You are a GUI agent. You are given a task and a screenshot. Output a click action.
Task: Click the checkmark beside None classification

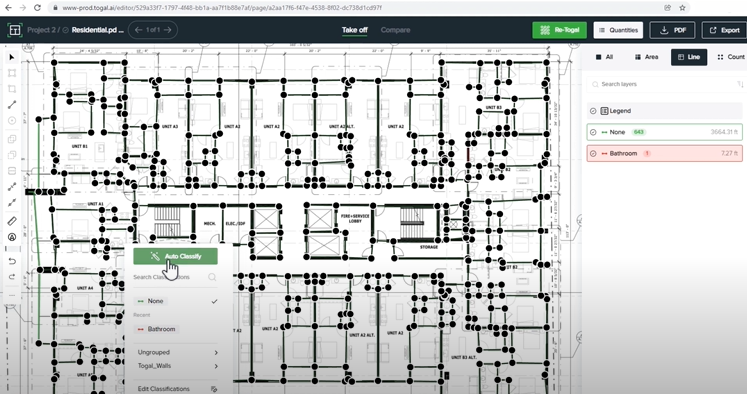(214, 301)
